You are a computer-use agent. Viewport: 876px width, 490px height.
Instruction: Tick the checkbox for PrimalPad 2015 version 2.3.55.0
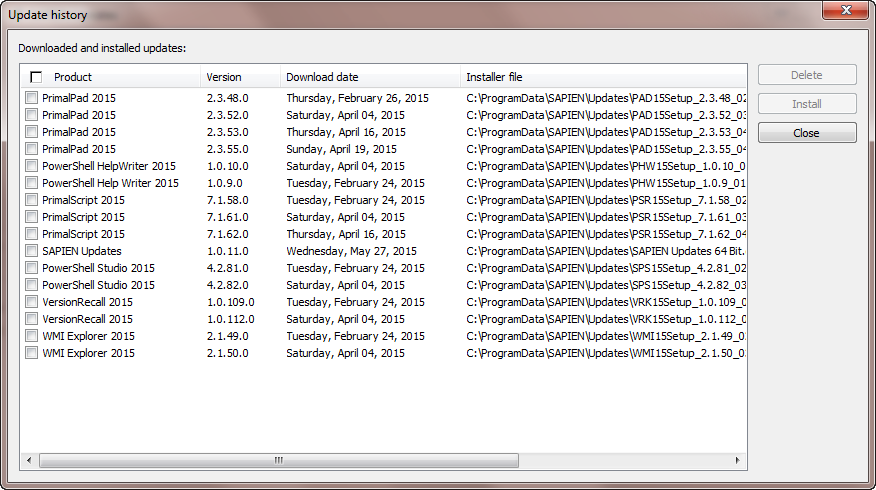point(31,149)
